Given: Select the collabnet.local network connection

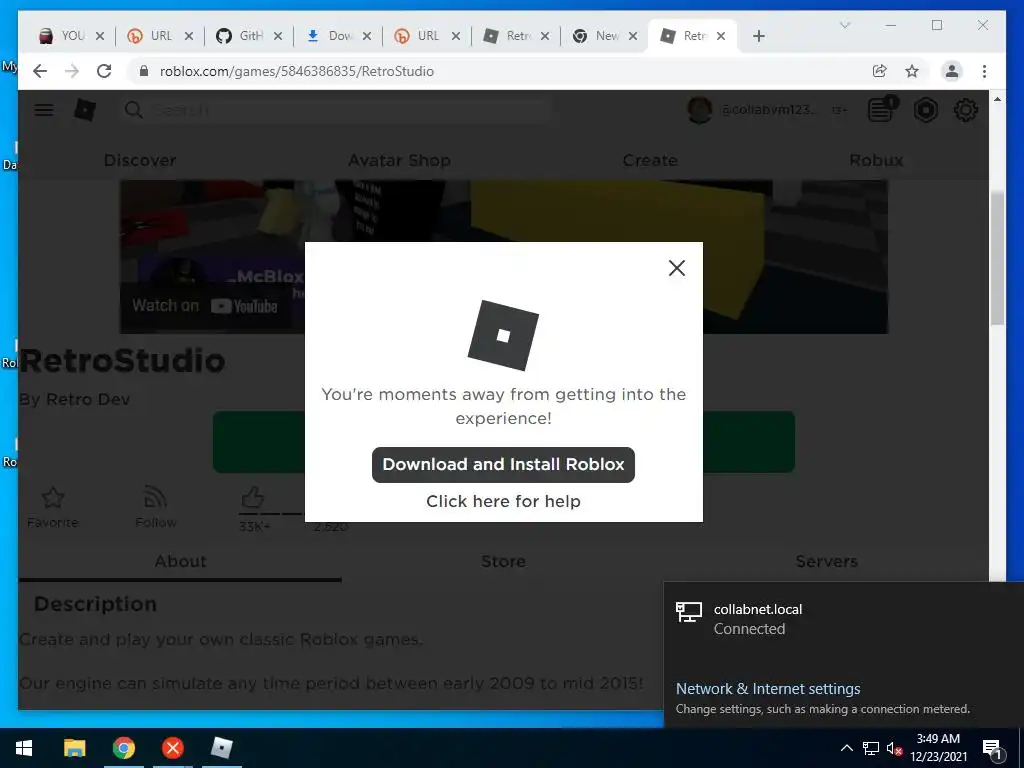Looking at the screenshot, I should [x=843, y=619].
